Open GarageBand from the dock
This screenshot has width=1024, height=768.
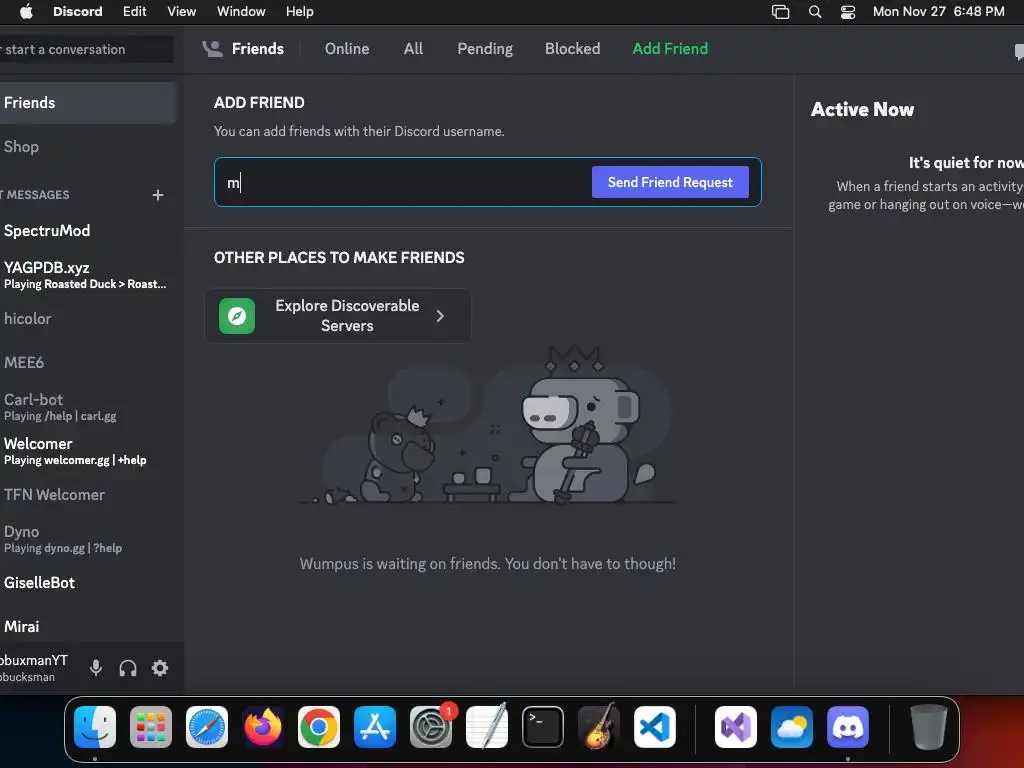tap(599, 727)
